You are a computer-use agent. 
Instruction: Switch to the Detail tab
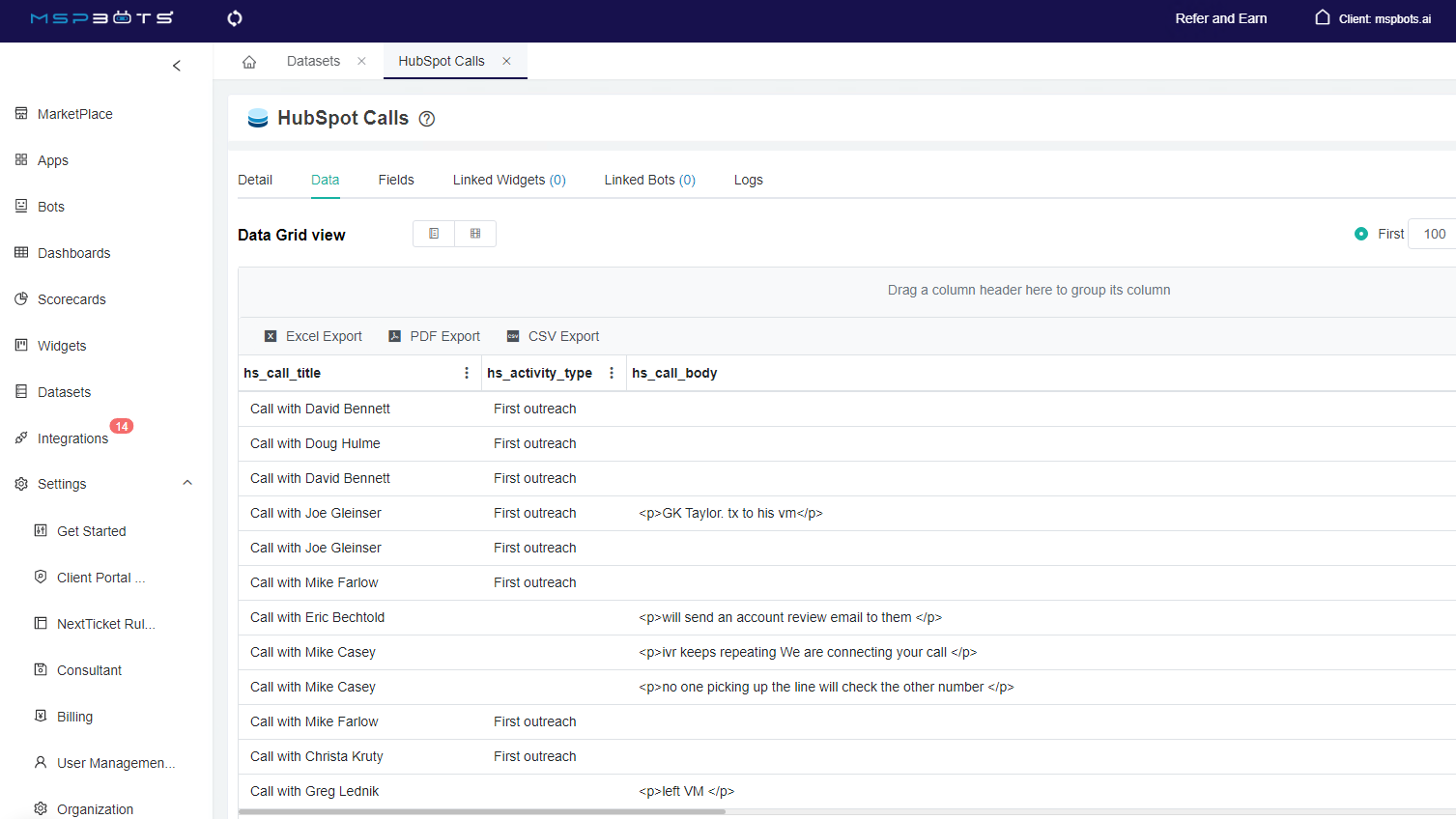pyautogui.click(x=255, y=180)
